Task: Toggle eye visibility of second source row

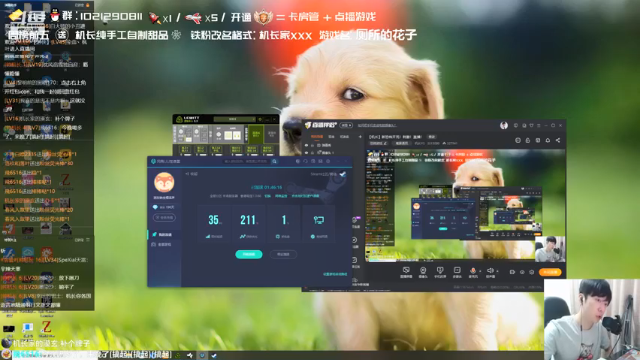Action: 306,153
